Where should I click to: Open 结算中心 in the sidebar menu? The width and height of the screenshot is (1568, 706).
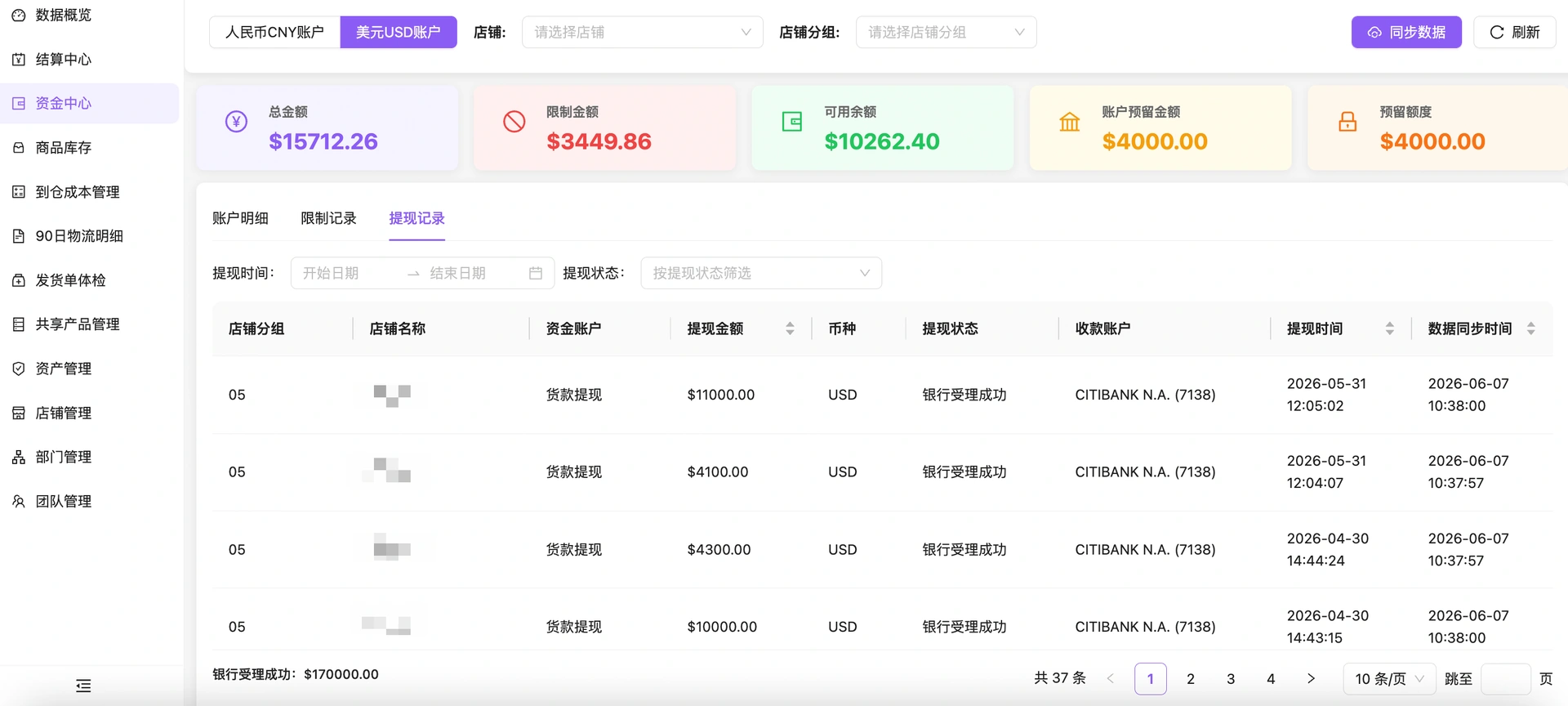(x=90, y=59)
